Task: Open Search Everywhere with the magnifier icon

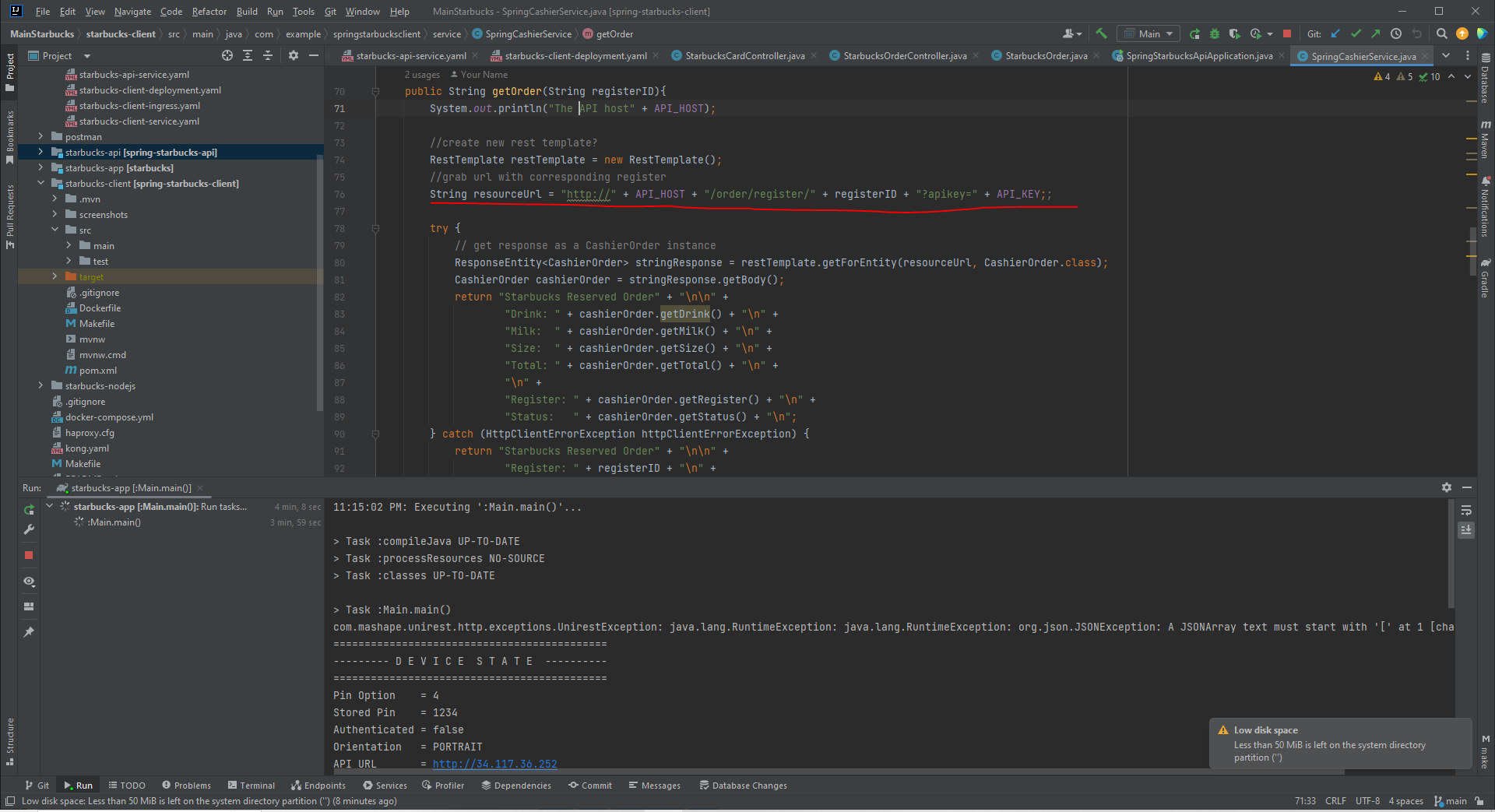Action: pyautogui.click(x=1442, y=34)
